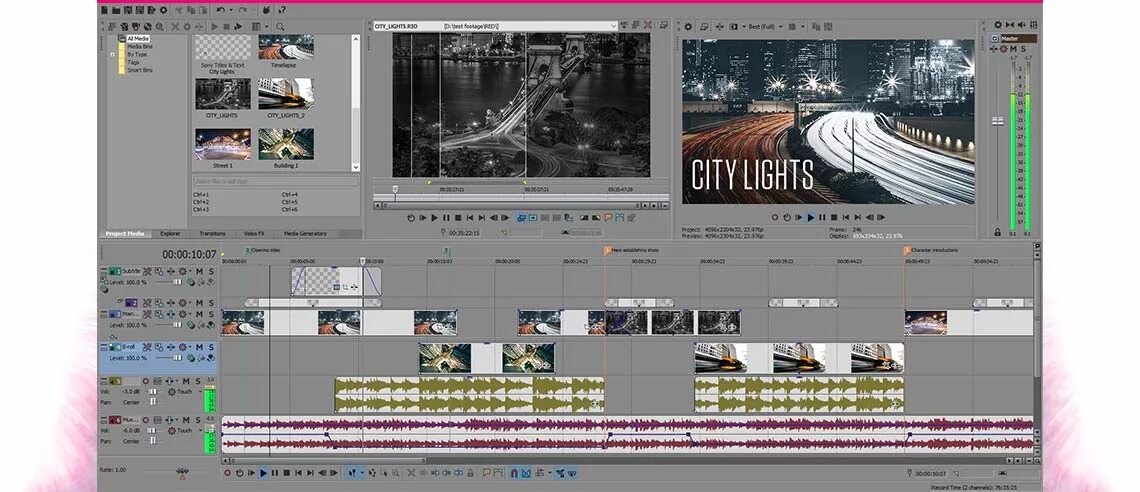The height and width of the screenshot is (492, 1140).
Task: Click Record button in Video Preview transport
Action: [775, 217]
